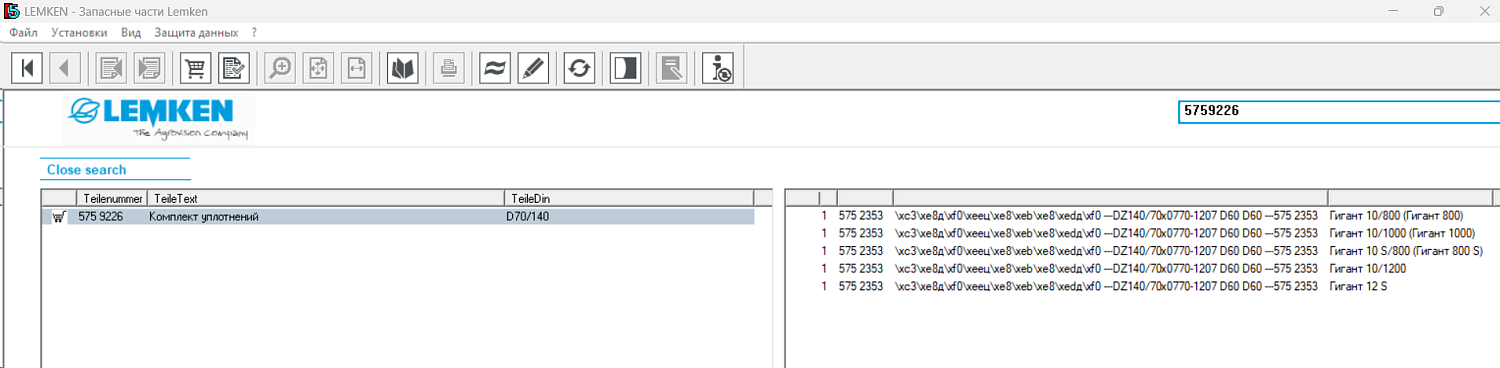Select part number 575 9226 cell
This screenshot has width=1500, height=368.
(101, 217)
